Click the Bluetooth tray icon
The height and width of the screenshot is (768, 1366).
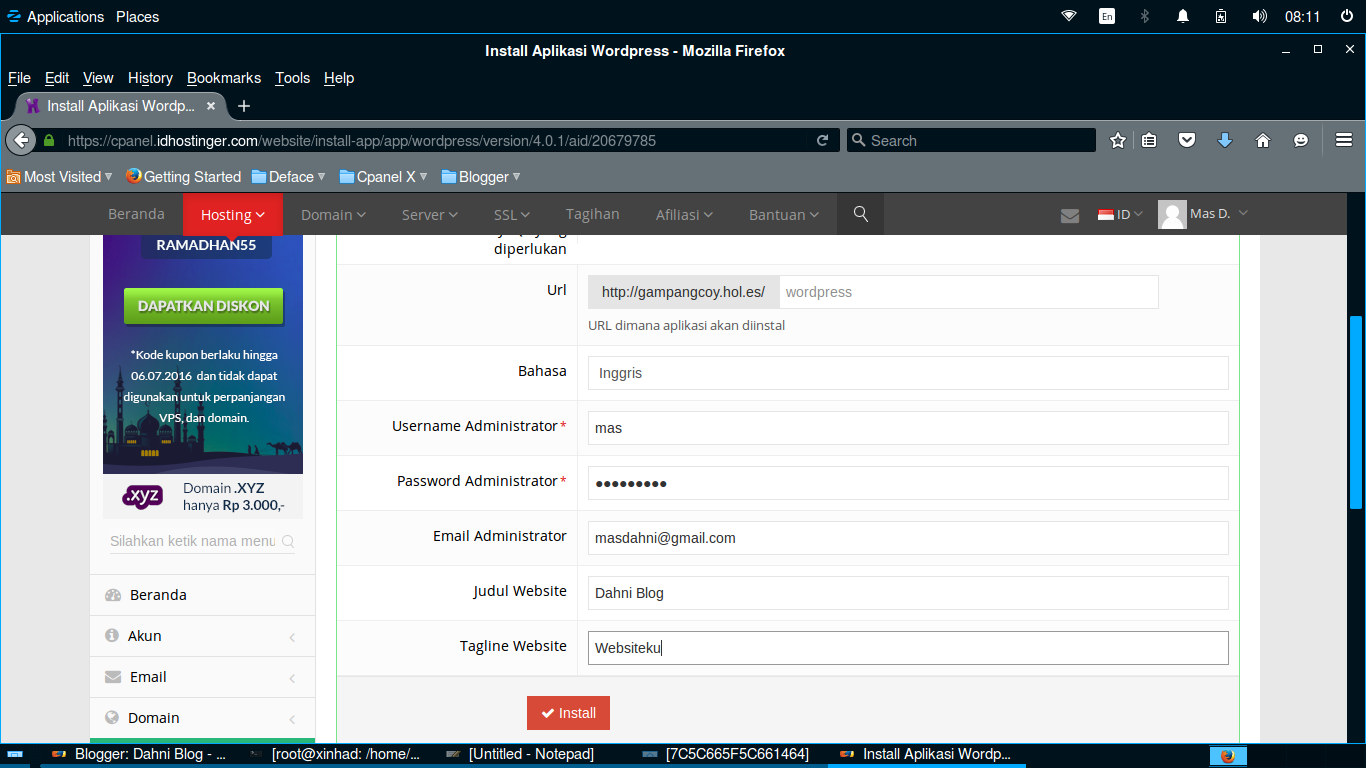pos(1146,16)
